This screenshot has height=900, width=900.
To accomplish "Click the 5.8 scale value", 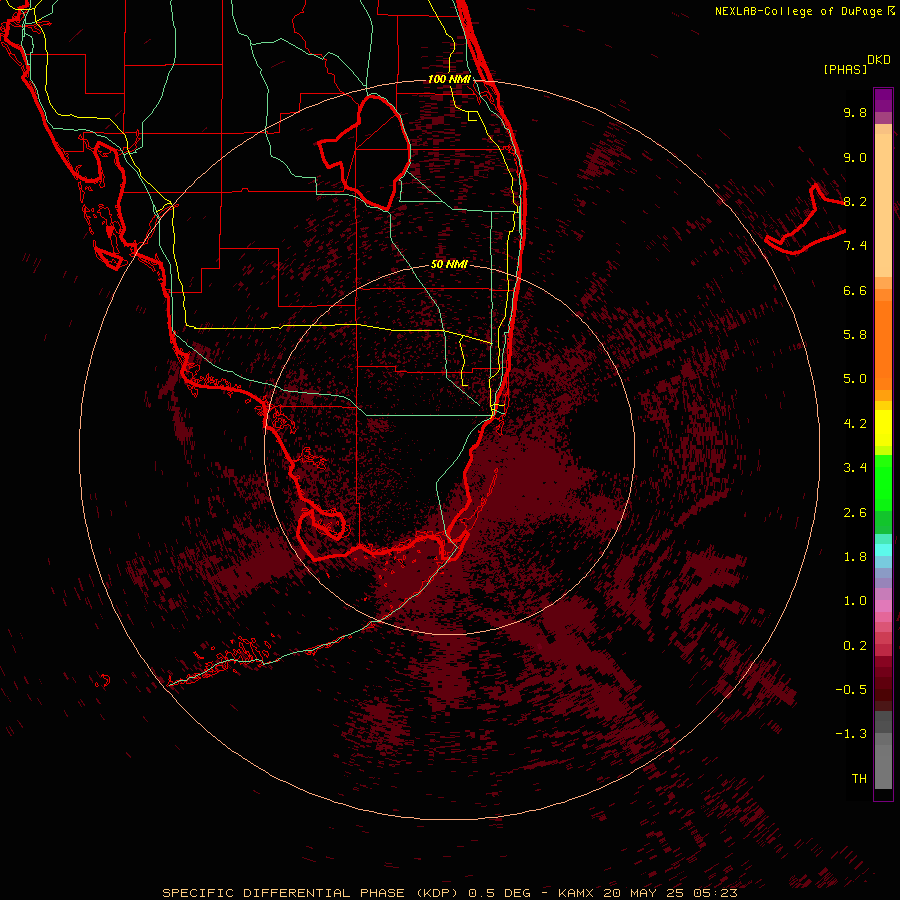I will tap(855, 335).
